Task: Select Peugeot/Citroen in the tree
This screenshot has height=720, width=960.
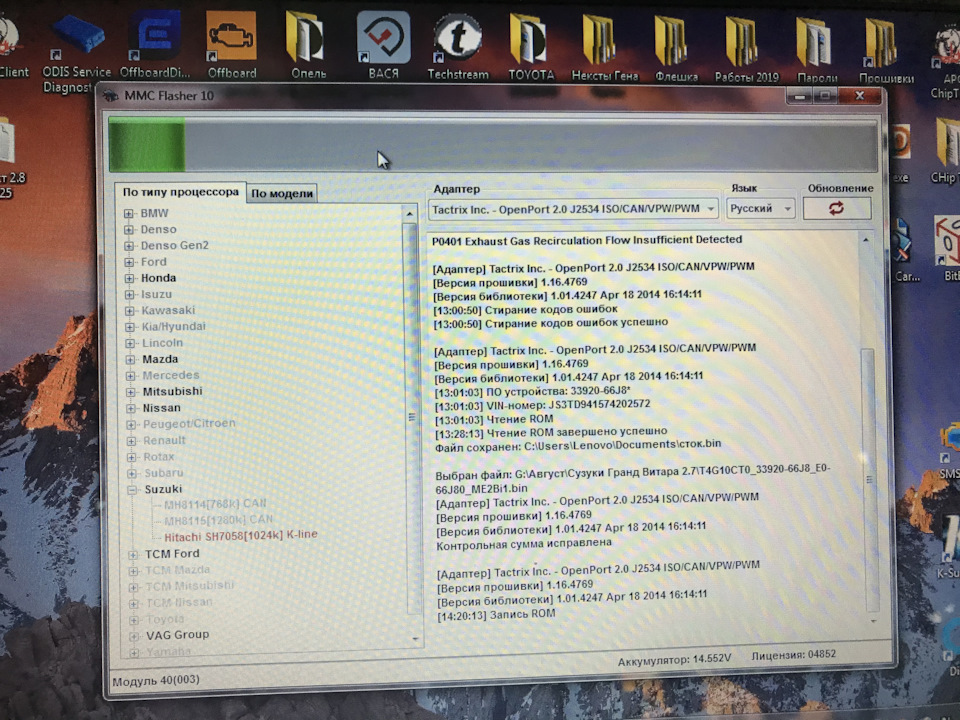Action: [x=189, y=424]
